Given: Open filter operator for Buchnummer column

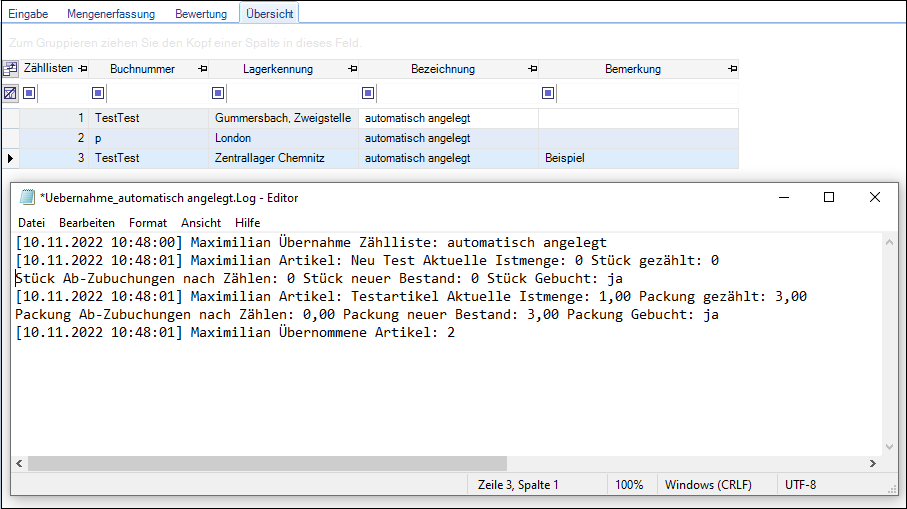Looking at the screenshot, I should (x=98, y=93).
